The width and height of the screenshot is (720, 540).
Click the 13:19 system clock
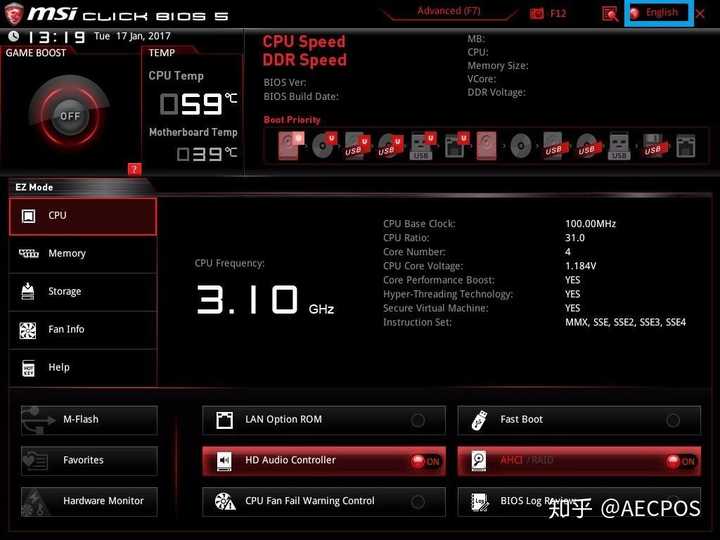[x=56, y=37]
